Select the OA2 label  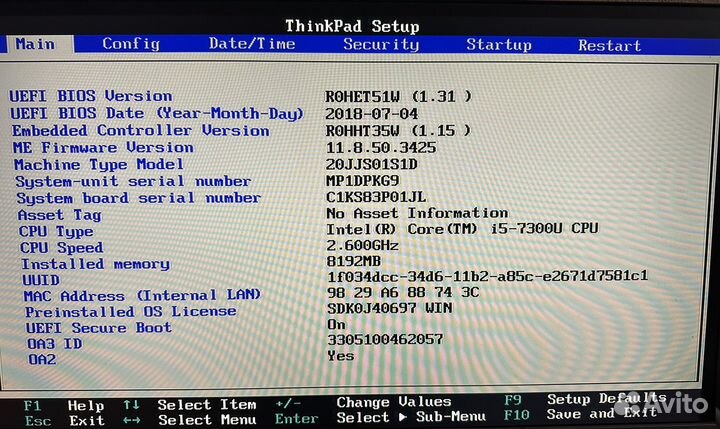pyautogui.click(x=42, y=359)
